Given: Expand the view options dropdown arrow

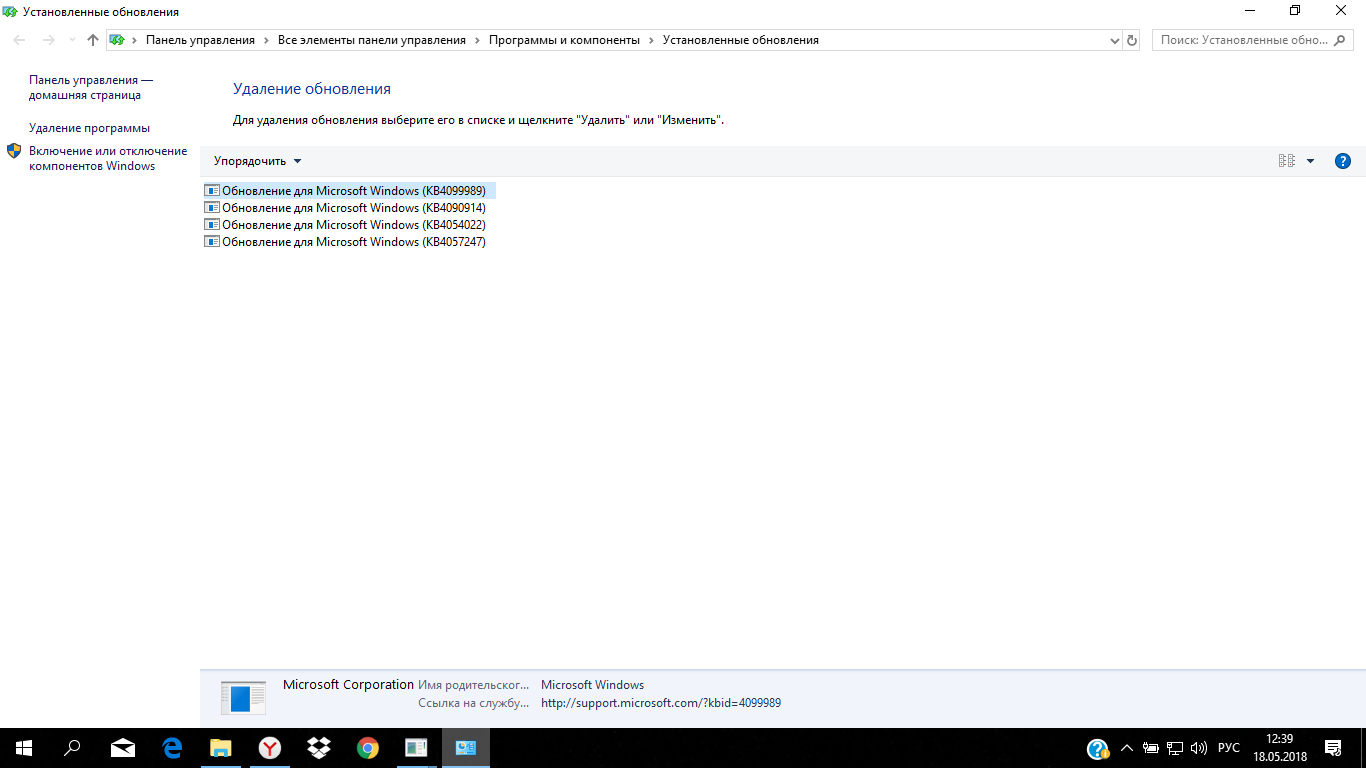Looking at the screenshot, I should 1310,161.
